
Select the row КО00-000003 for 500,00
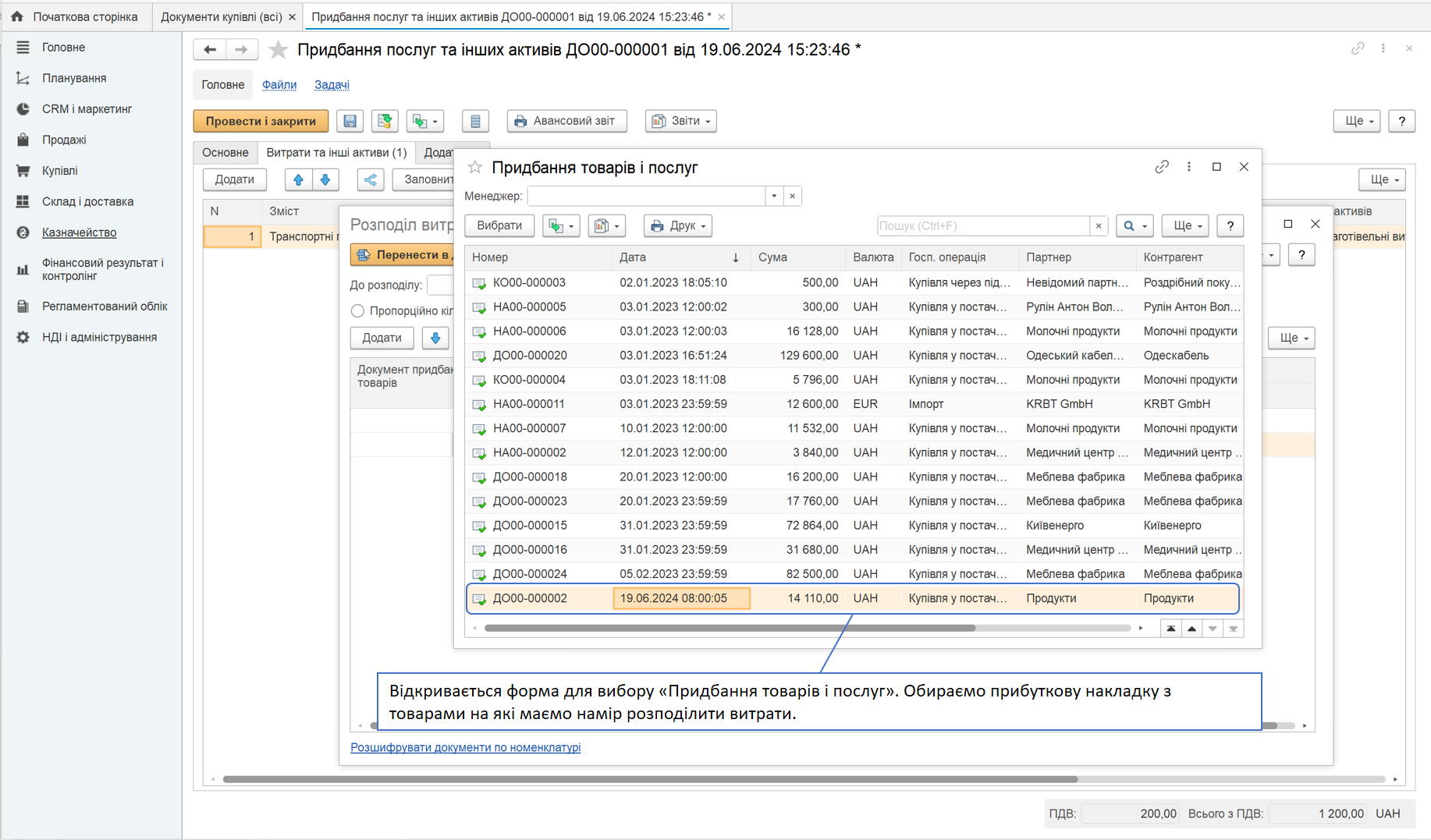pyautogui.click(x=853, y=282)
